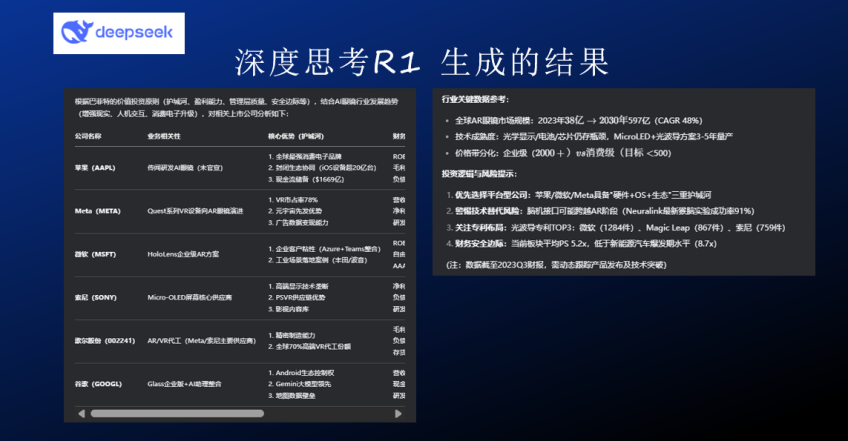
Task: Click the AR/VR代工 business cell
Action: pyautogui.click(x=202, y=341)
